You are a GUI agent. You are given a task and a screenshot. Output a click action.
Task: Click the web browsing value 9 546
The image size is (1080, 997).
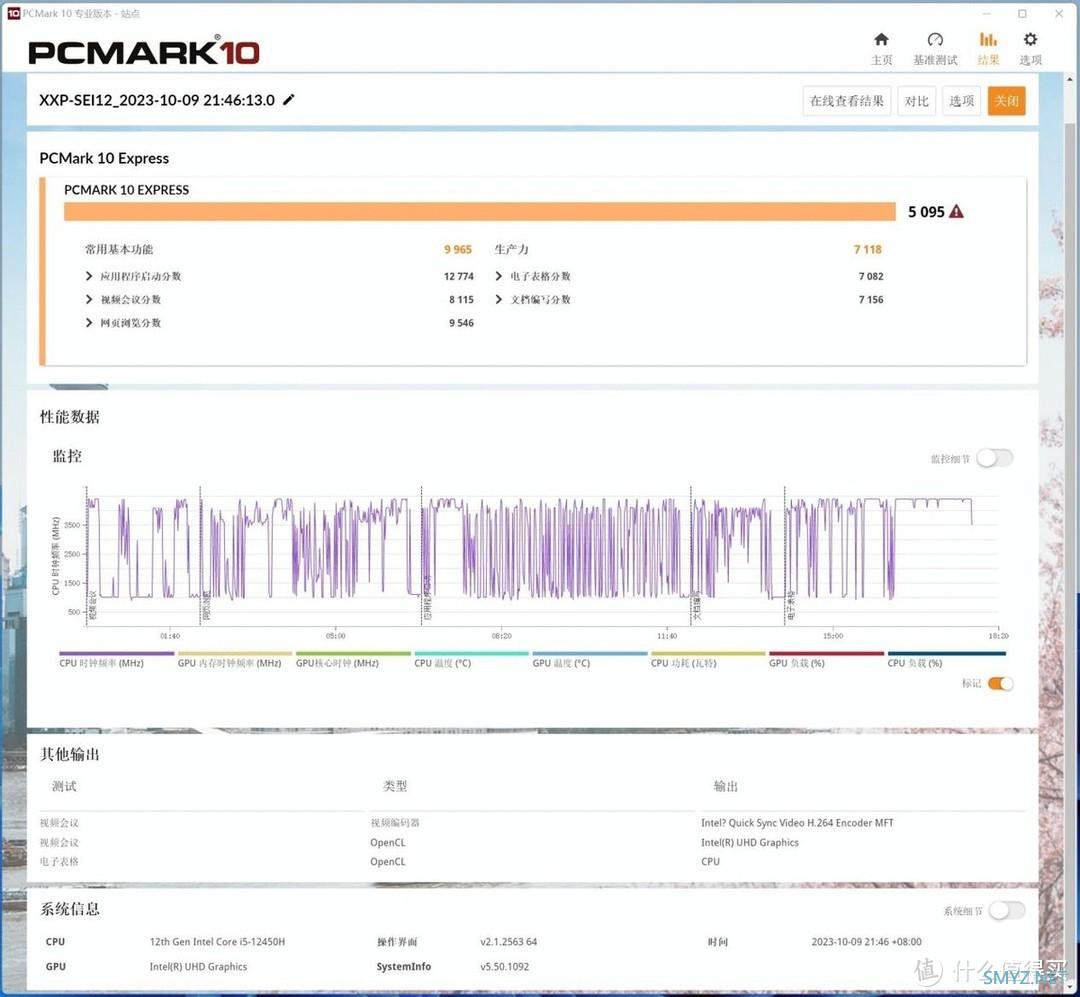pyautogui.click(x=461, y=322)
